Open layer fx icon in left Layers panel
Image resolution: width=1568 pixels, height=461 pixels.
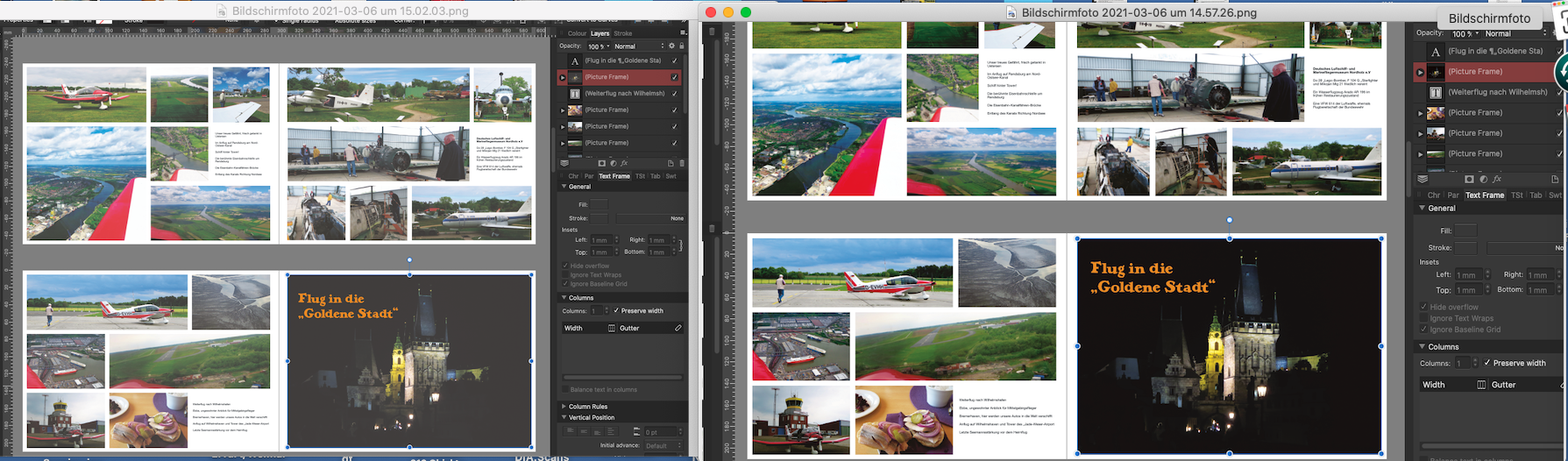point(624,163)
